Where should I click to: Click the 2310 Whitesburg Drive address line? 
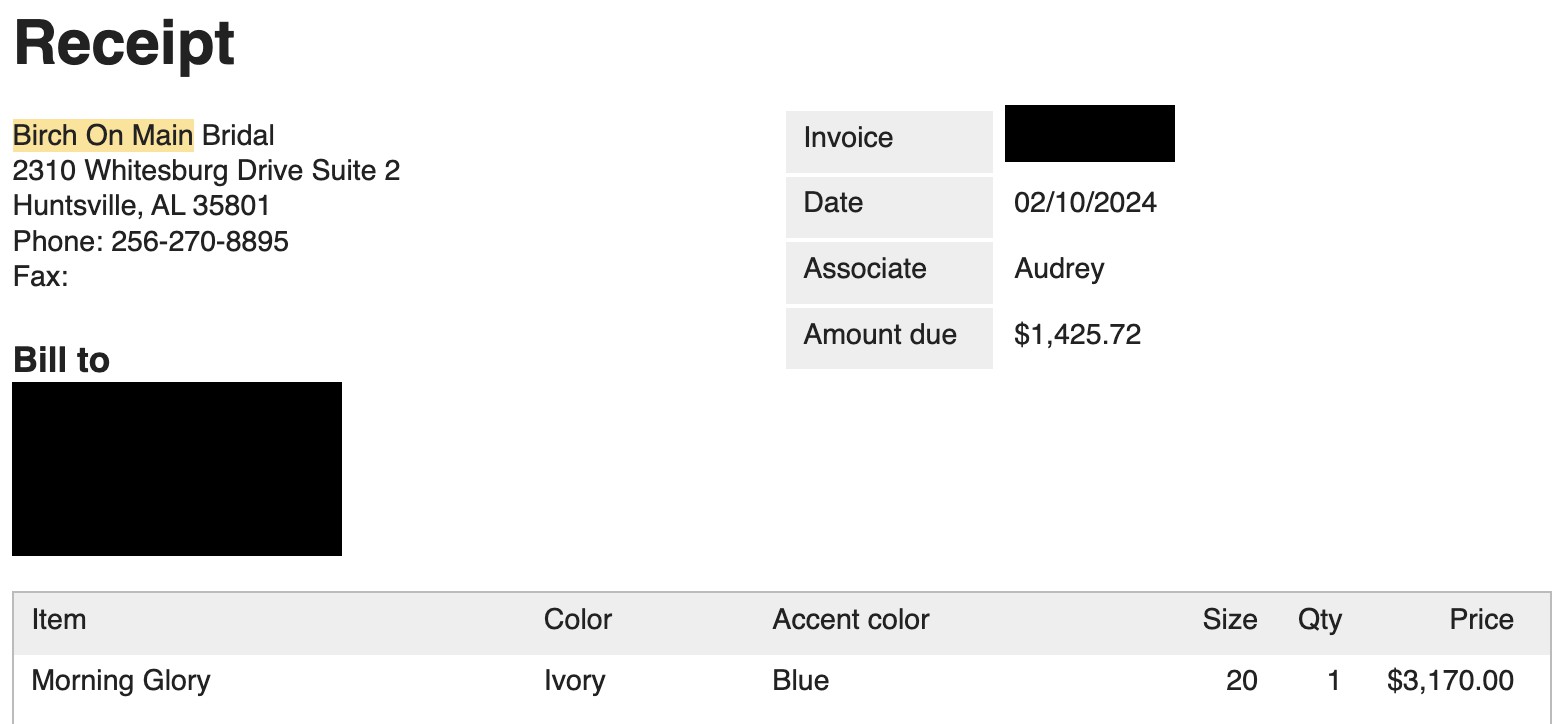[206, 170]
